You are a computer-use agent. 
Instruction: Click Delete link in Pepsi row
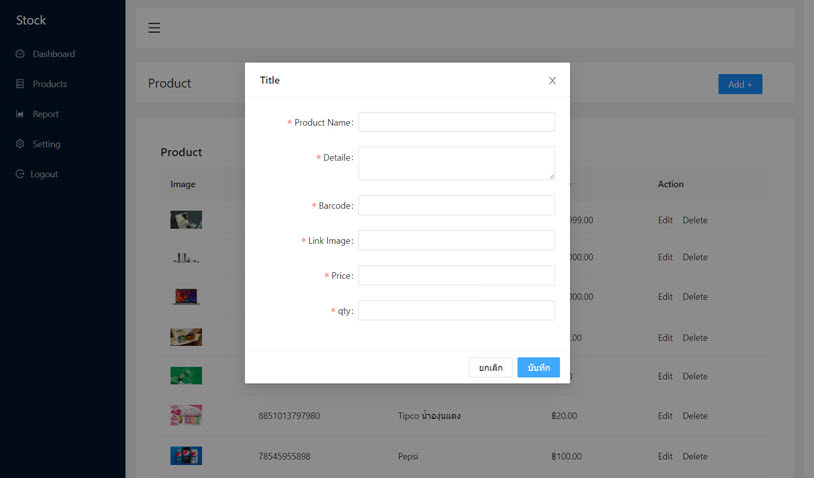pyautogui.click(x=695, y=456)
